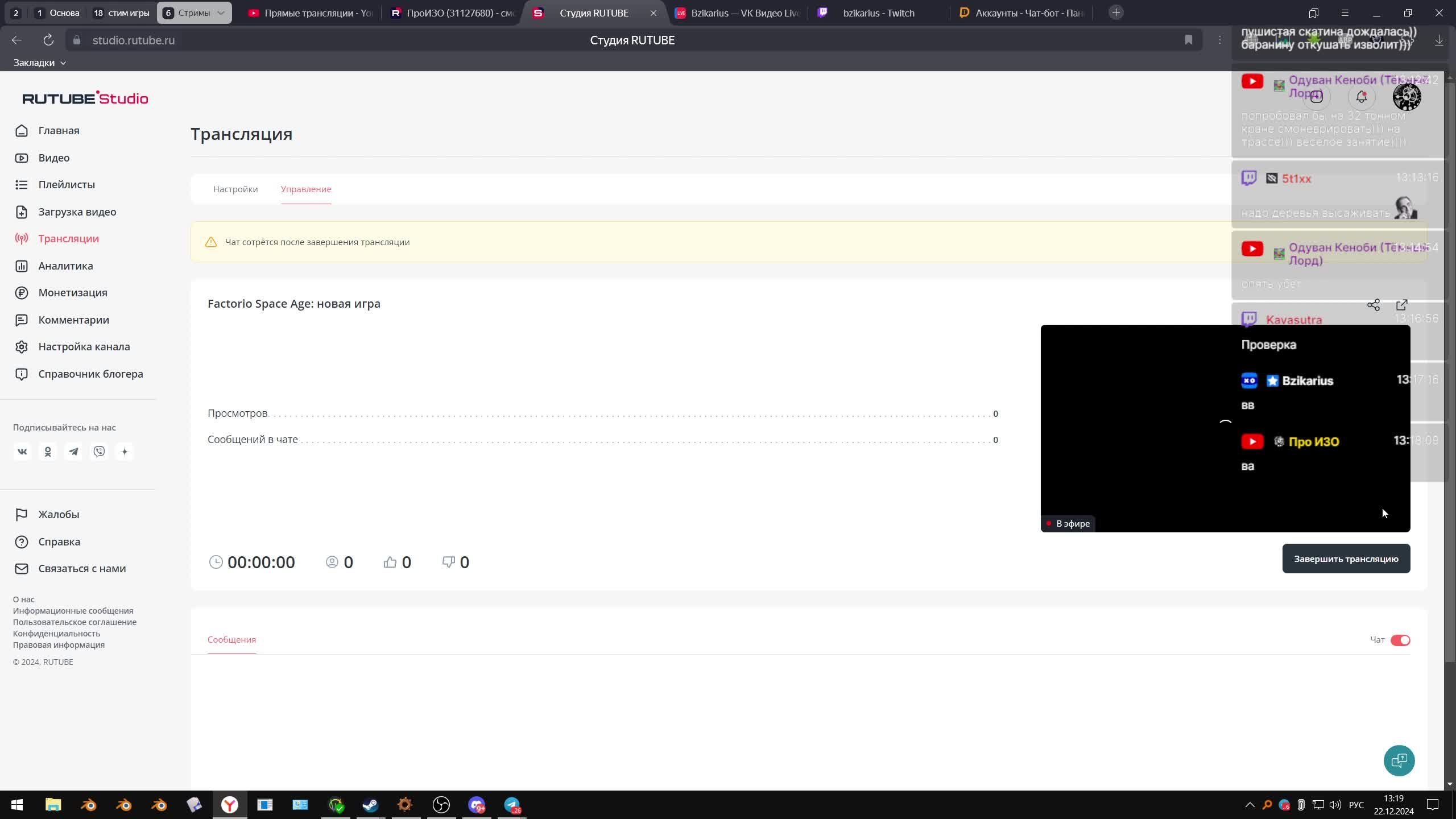
Task: Click the Telegram social icon in the sidebar
Action: [73, 452]
